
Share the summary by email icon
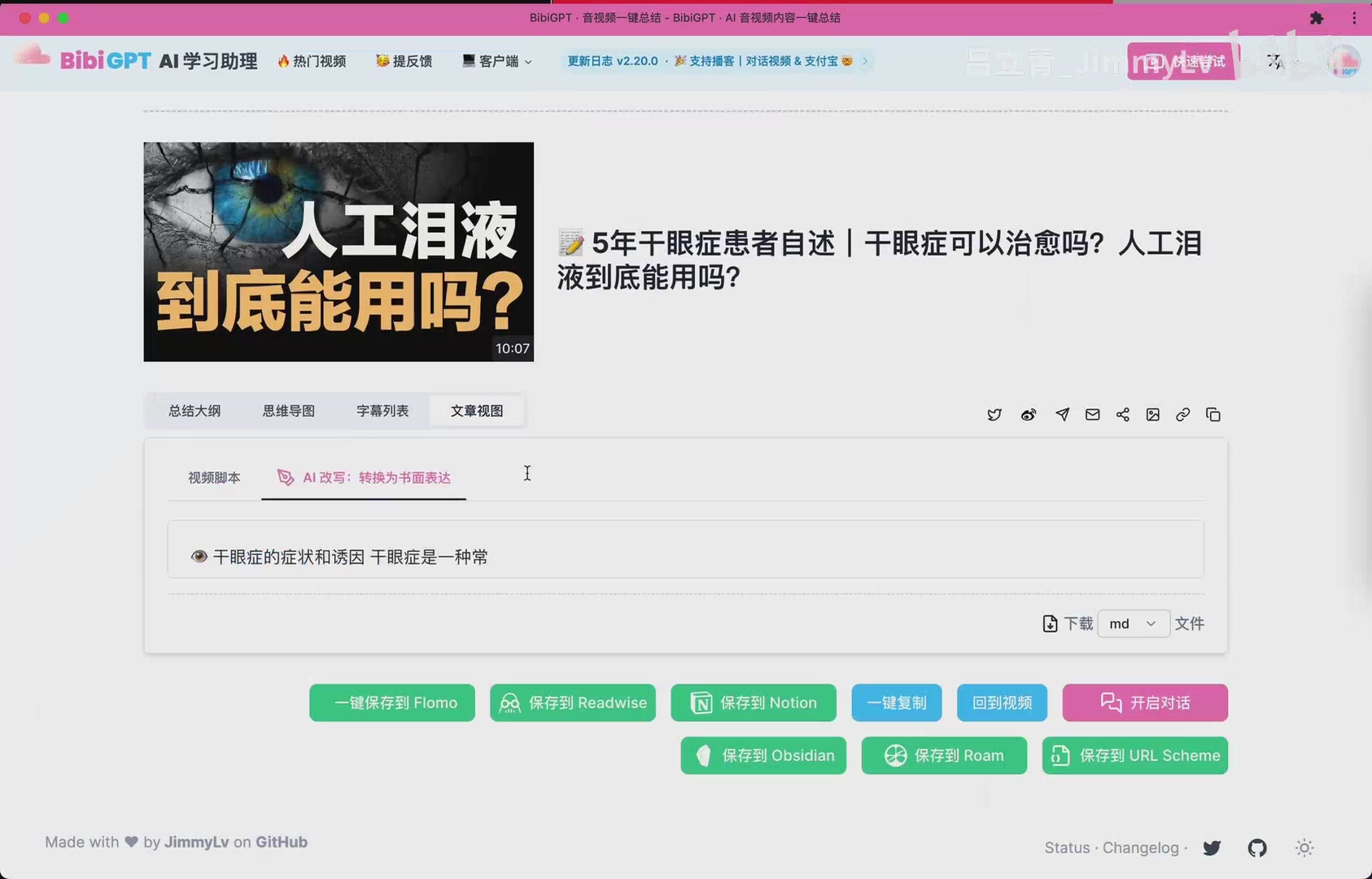point(1092,415)
